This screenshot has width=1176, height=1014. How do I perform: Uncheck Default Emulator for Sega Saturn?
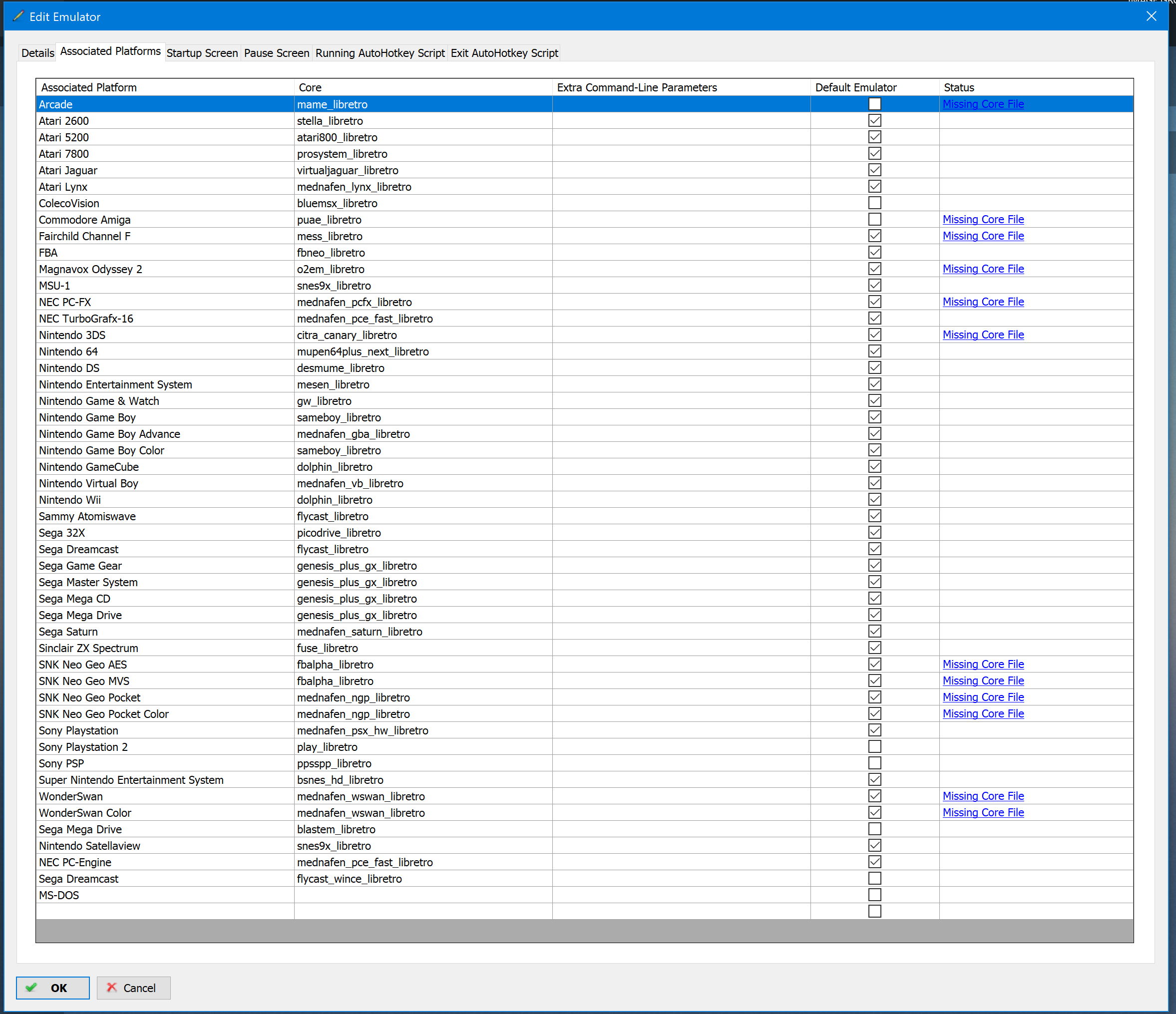point(874,631)
